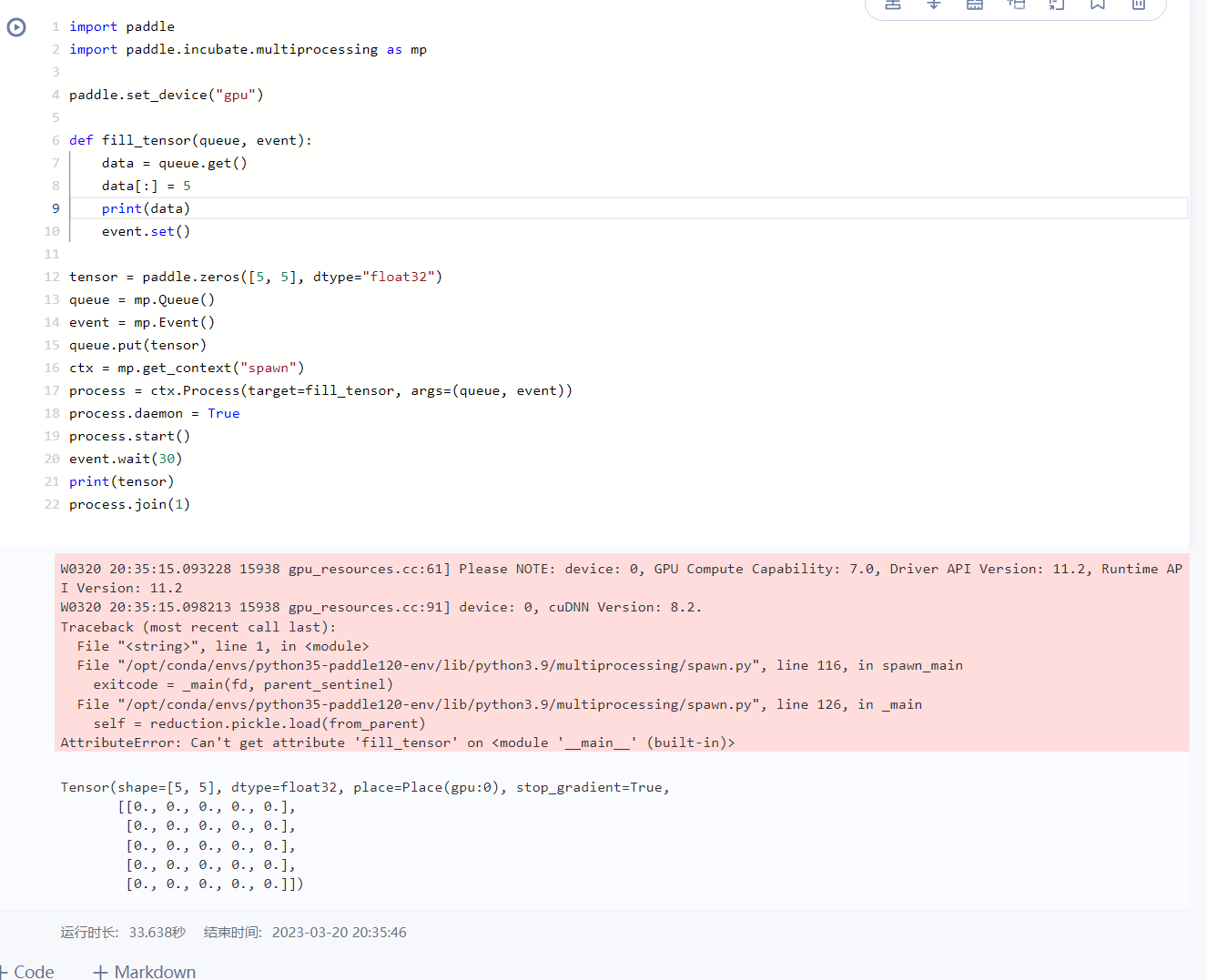Image resolution: width=1207 pixels, height=980 pixels.
Task: Add a new Markdown cell
Action: 144,972
